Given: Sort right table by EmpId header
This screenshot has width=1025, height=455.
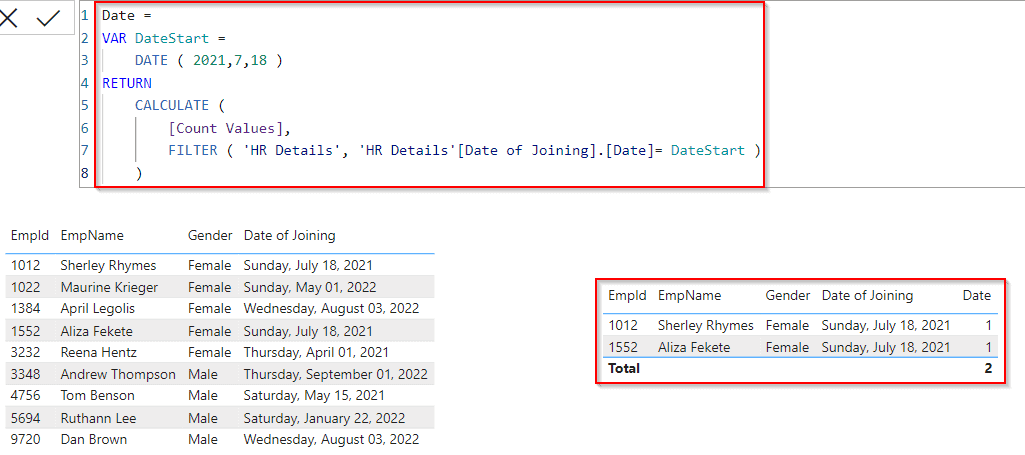Looking at the screenshot, I should [628, 295].
